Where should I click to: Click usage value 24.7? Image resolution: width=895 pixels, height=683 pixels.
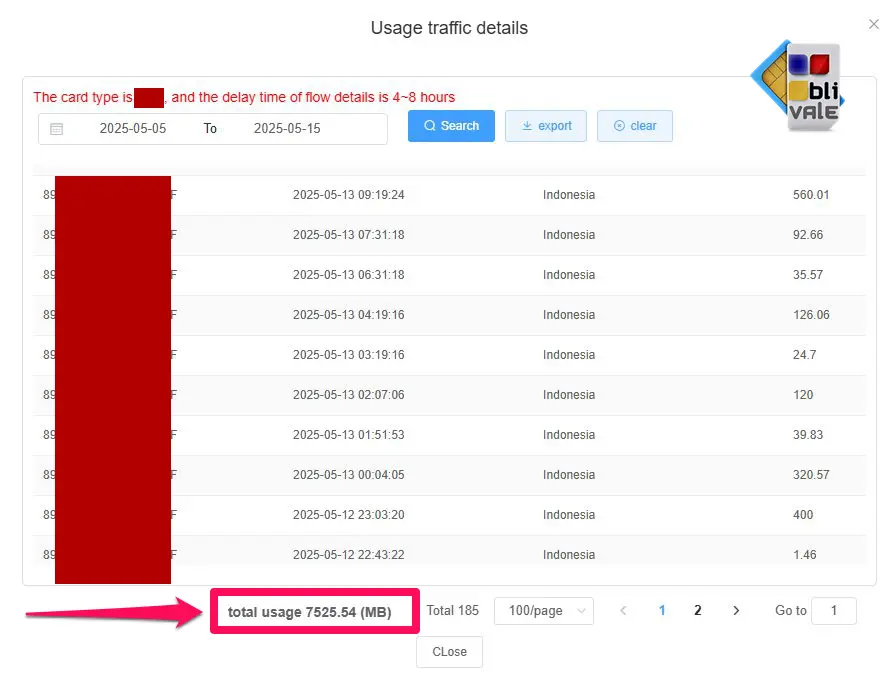[804, 355]
